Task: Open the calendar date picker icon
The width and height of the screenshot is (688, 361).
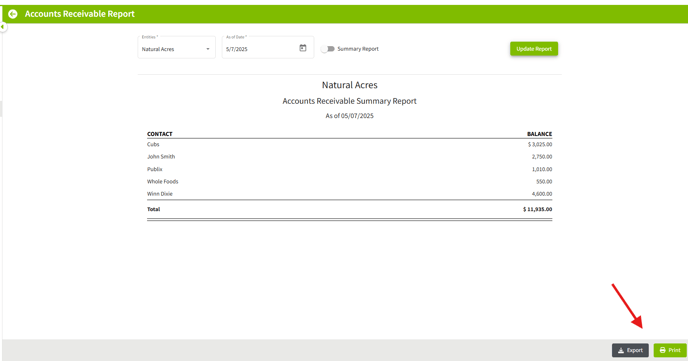Action: (303, 48)
